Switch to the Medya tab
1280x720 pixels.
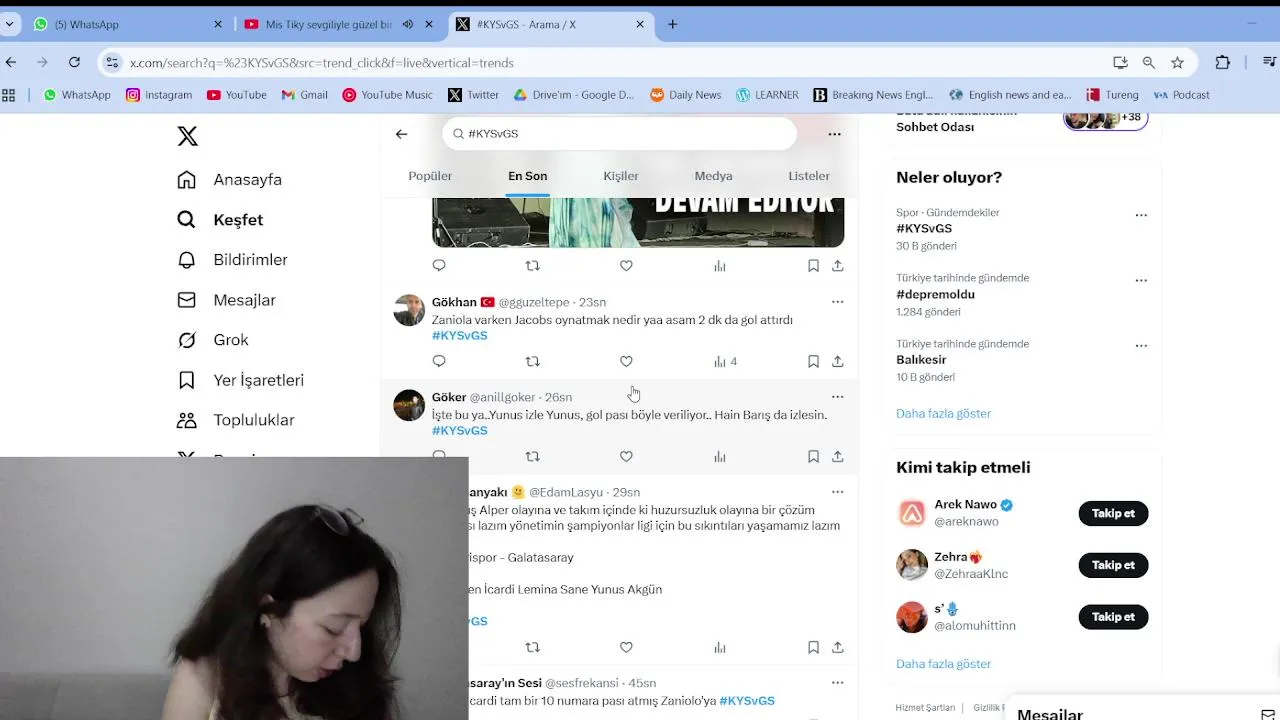tap(713, 176)
